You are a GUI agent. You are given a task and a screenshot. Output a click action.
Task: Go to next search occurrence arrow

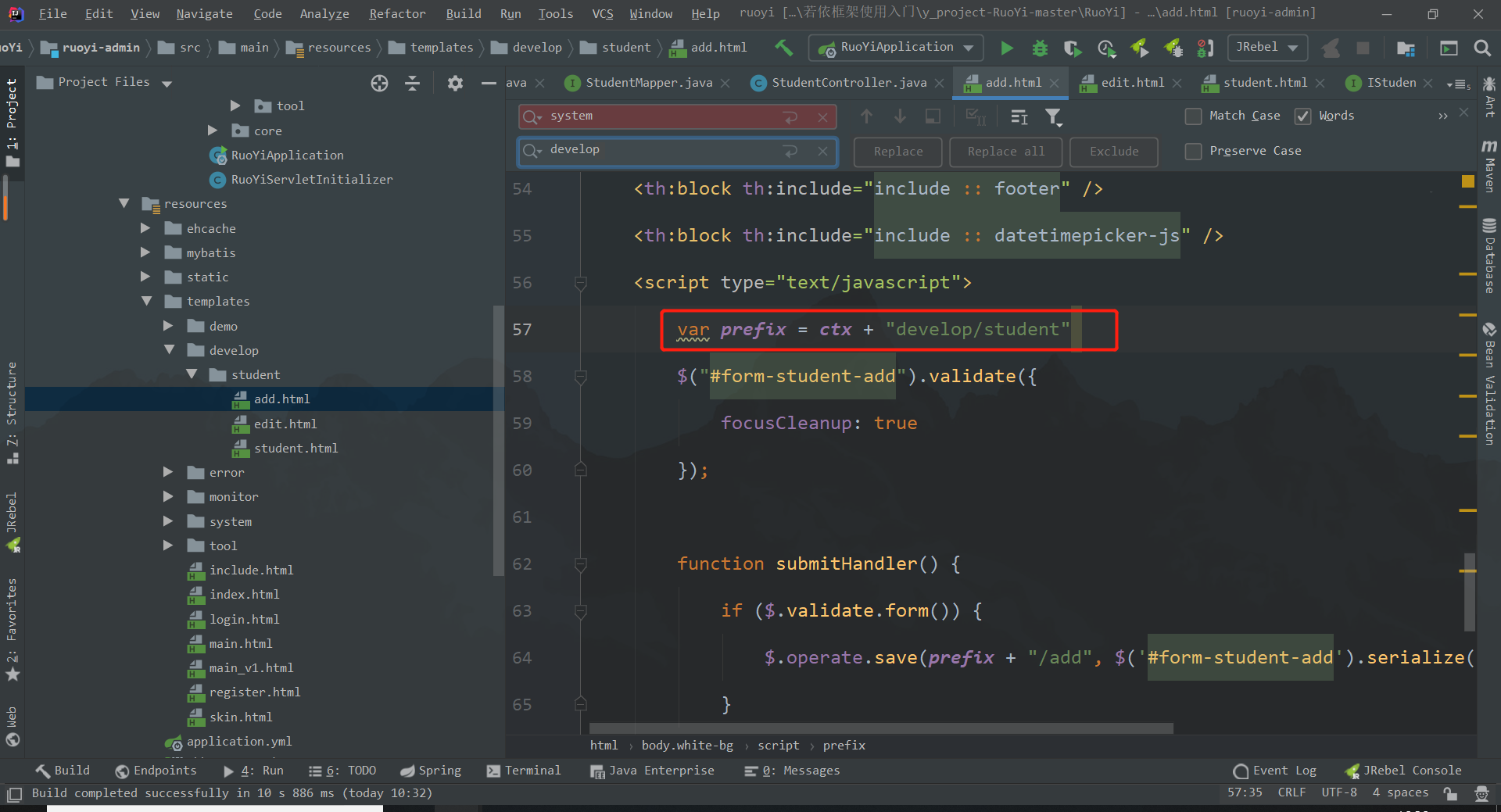pos(900,116)
